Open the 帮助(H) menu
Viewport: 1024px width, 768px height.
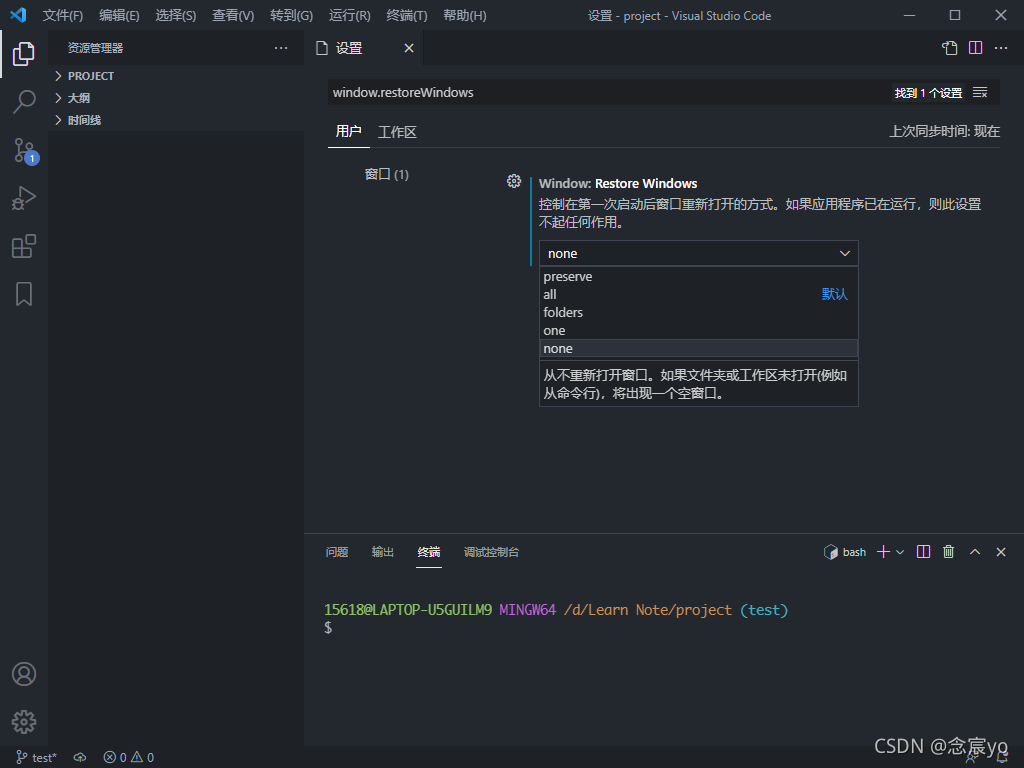point(465,16)
